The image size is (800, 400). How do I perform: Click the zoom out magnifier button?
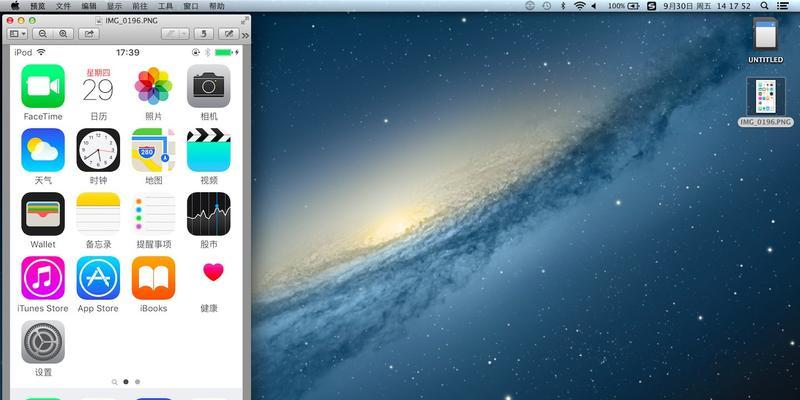coord(43,34)
